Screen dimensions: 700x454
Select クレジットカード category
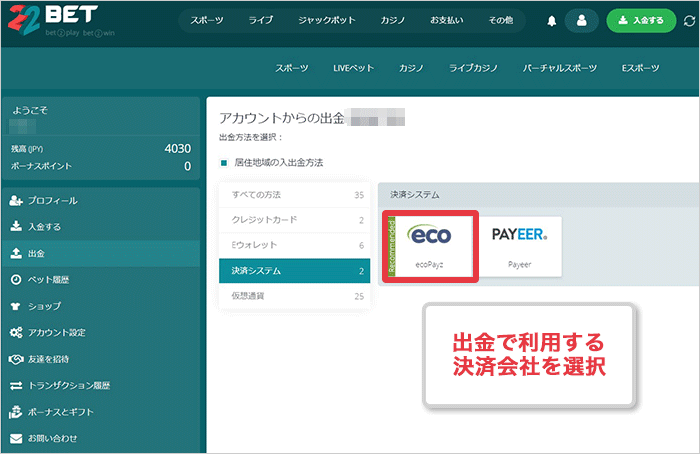(x=295, y=220)
